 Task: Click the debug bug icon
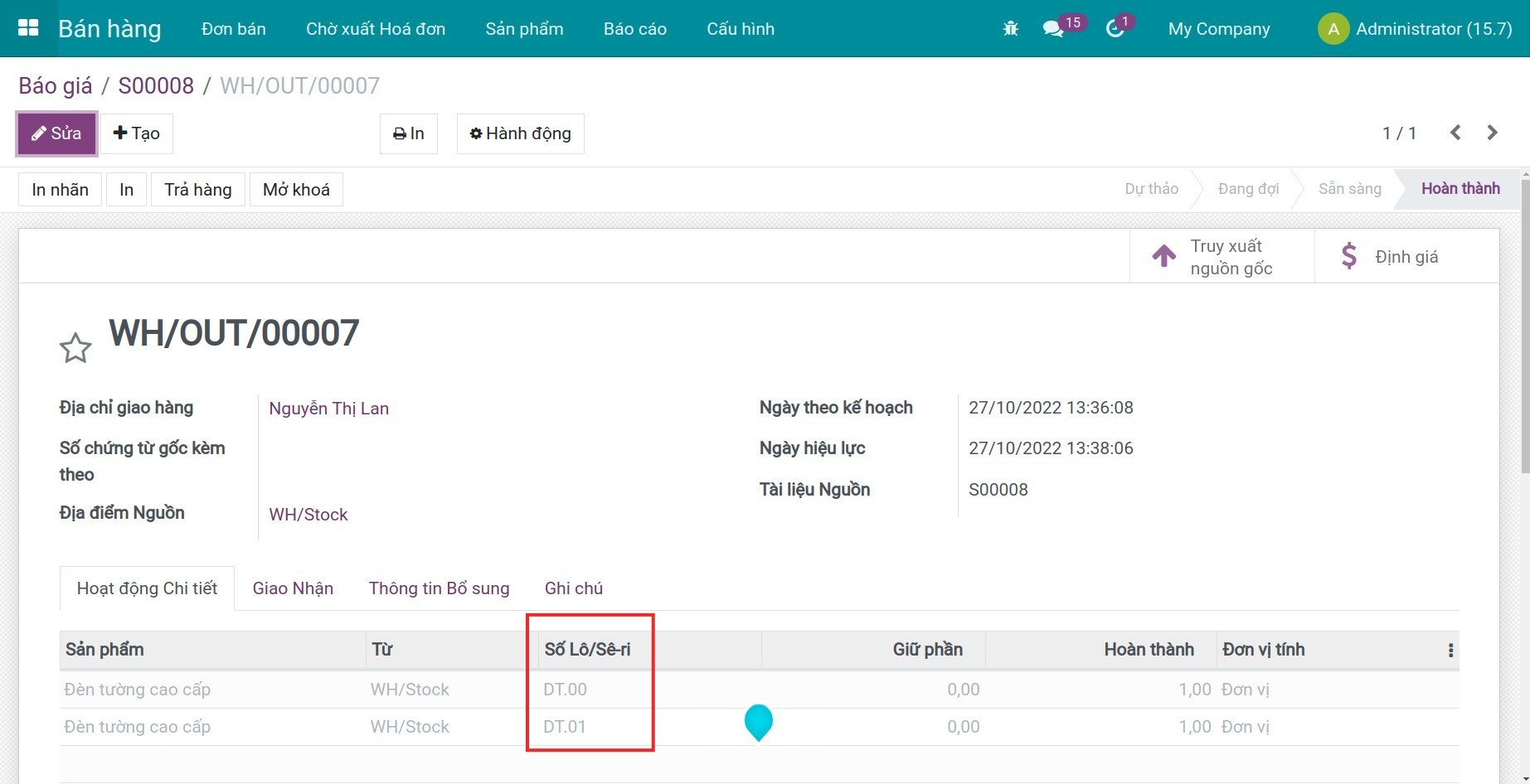(x=1010, y=29)
